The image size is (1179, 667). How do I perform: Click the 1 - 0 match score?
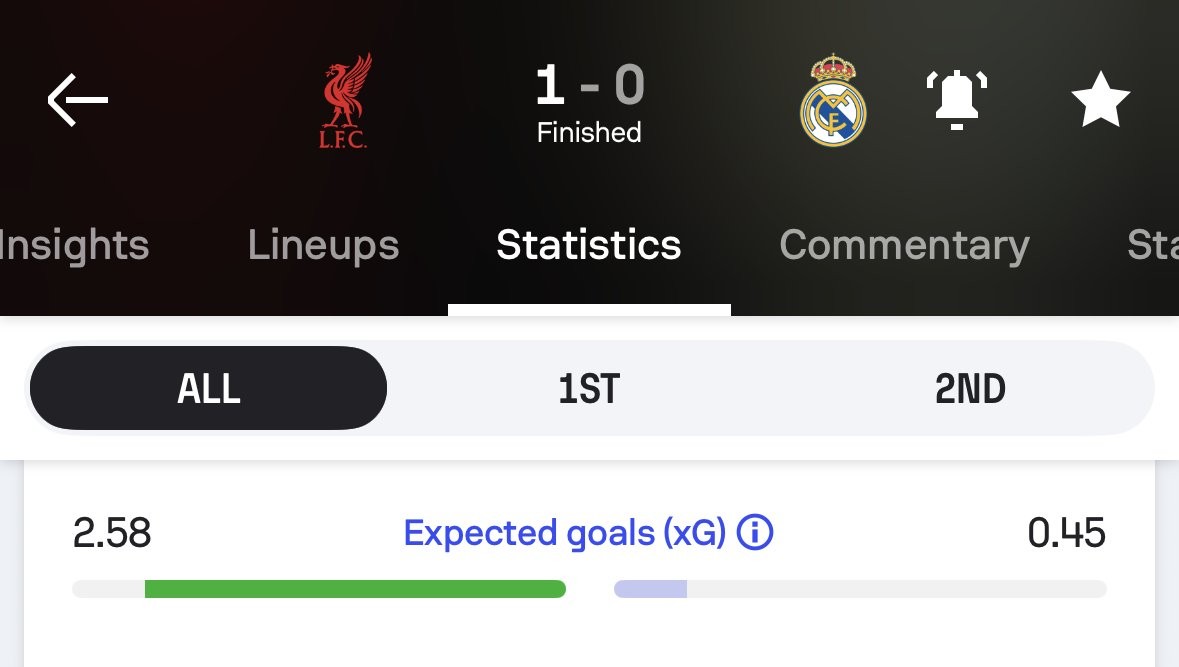(589, 86)
